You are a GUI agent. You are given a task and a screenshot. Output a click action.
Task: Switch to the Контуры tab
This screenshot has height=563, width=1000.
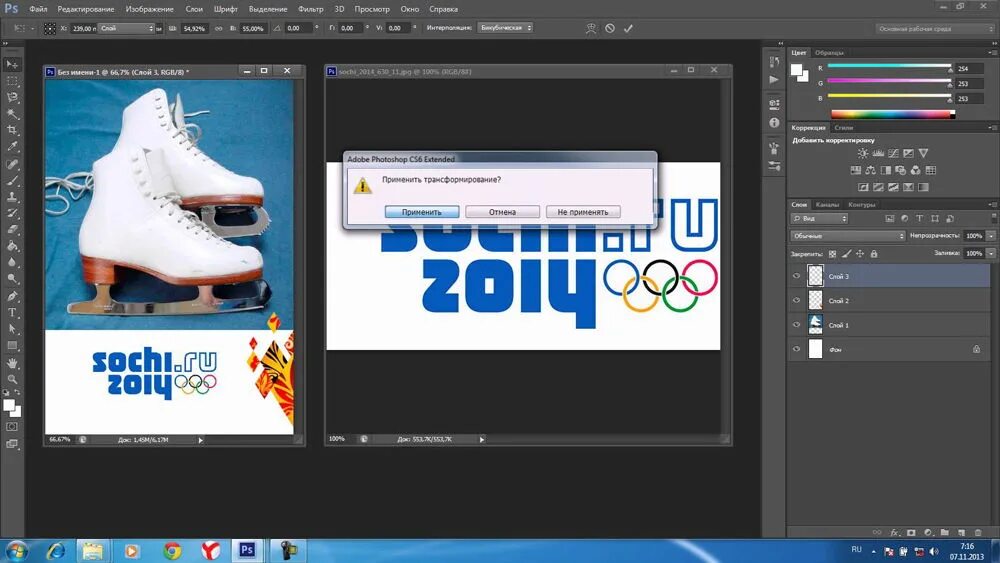pyautogui.click(x=862, y=205)
